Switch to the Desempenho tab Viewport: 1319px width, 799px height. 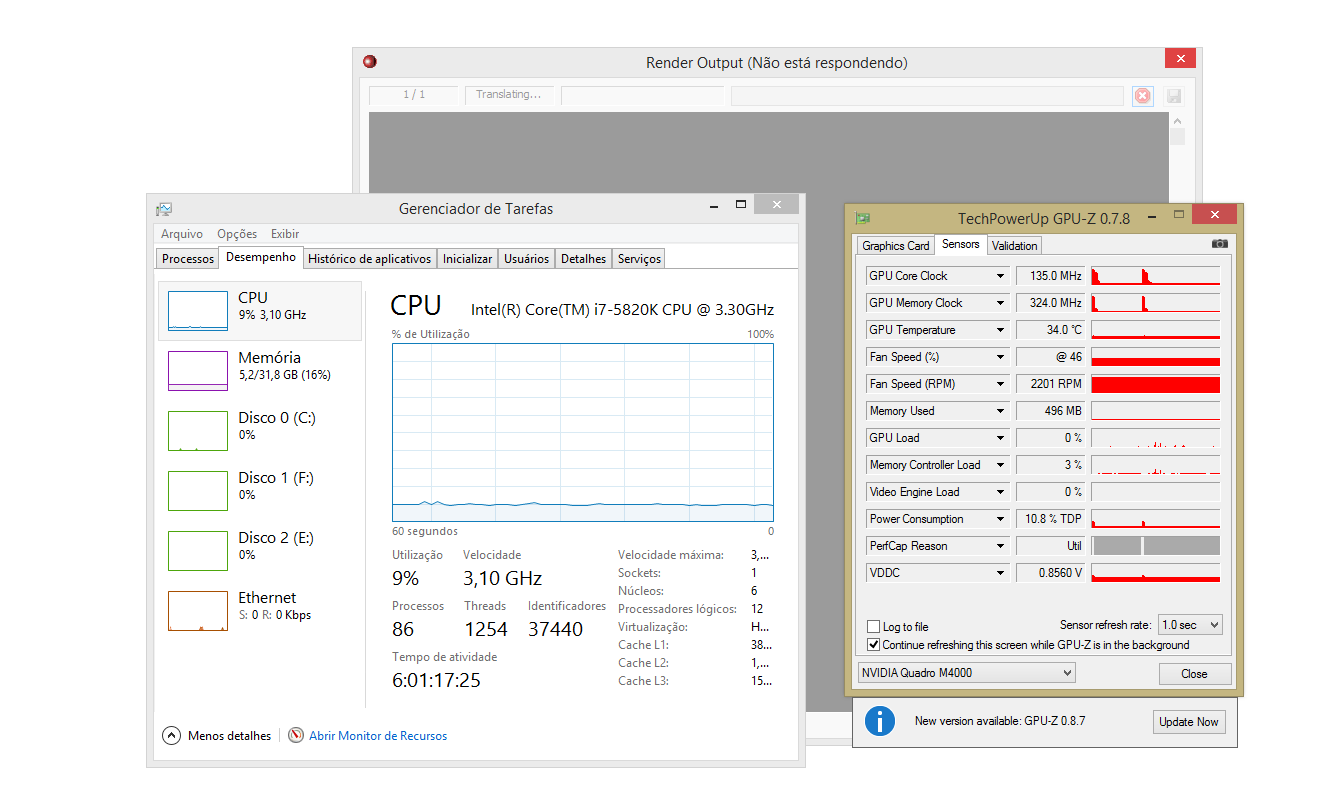pyautogui.click(x=261, y=257)
